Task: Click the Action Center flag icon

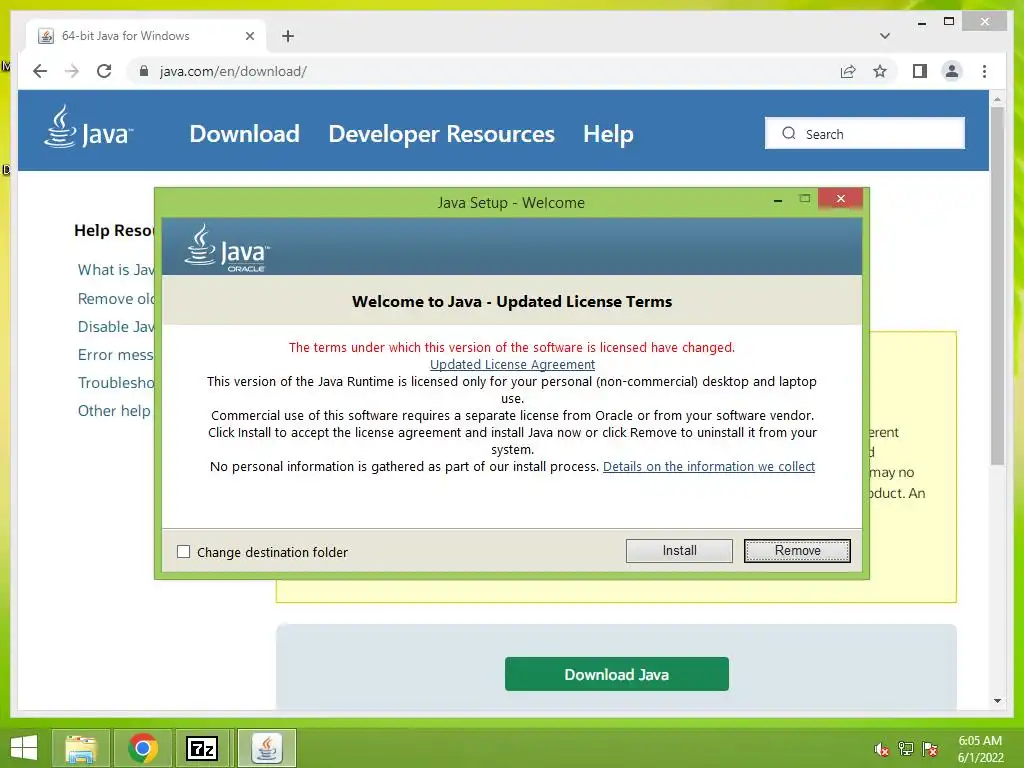Action: pyautogui.click(x=930, y=749)
